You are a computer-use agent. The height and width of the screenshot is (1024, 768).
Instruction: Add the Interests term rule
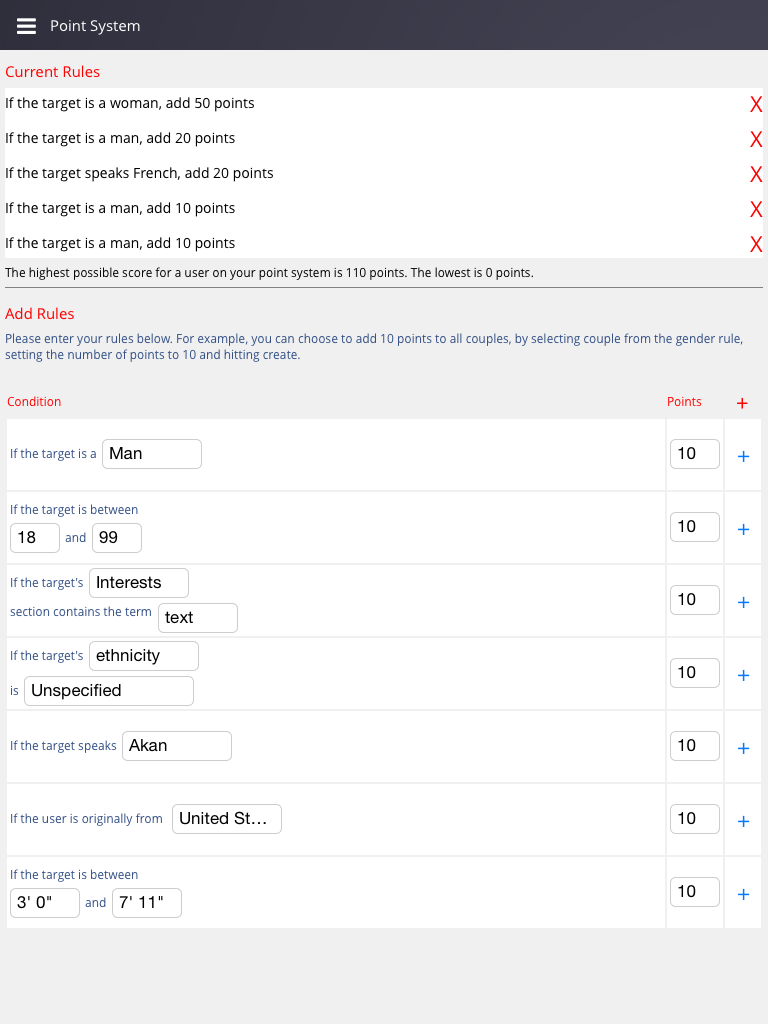point(743,602)
